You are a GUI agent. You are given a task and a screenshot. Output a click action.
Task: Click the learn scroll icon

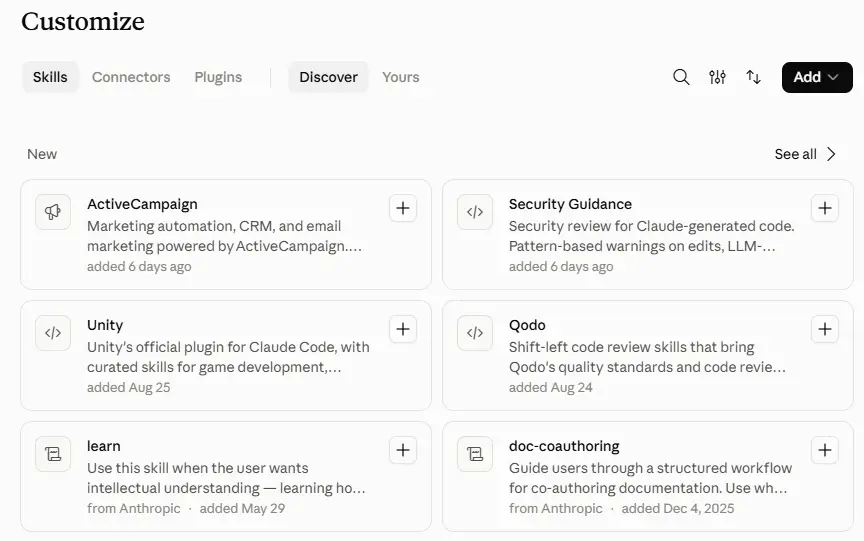pyautogui.click(x=53, y=454)
